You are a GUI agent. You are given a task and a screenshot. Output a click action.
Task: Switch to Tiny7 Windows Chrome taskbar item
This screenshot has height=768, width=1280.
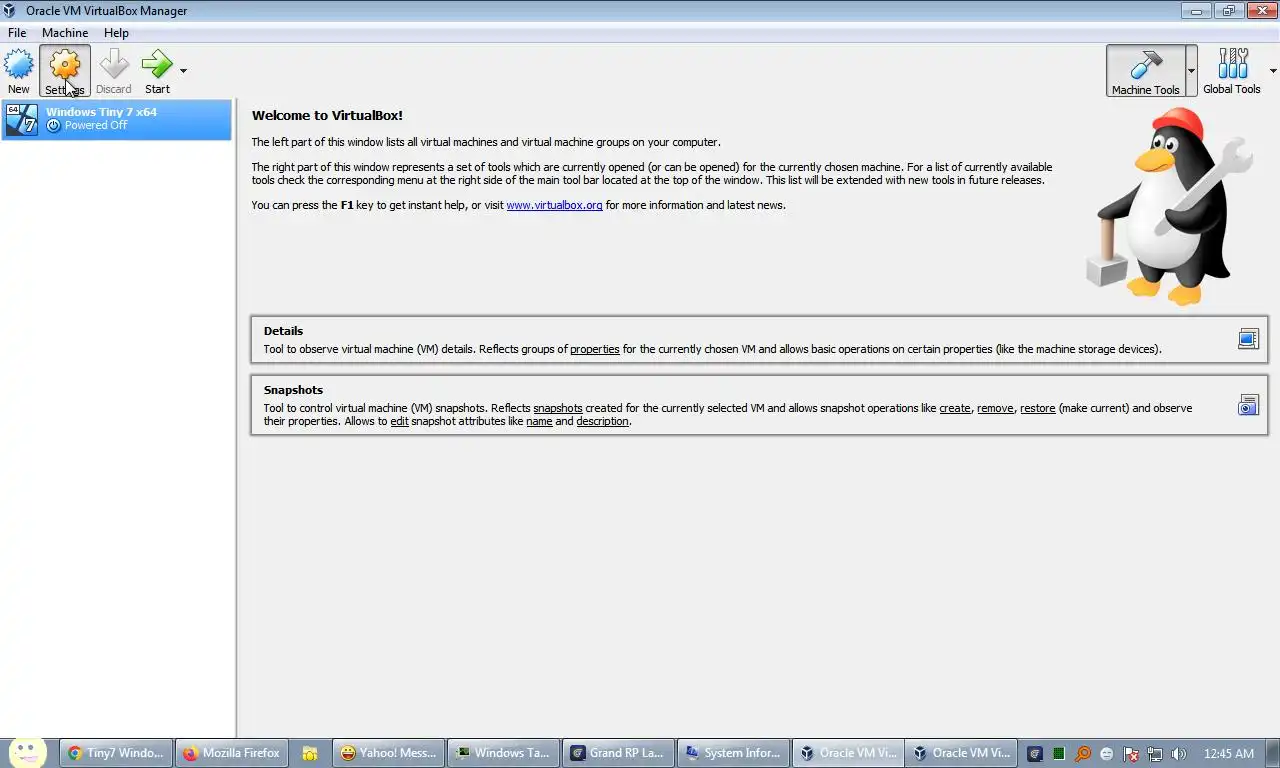point(115,753)
